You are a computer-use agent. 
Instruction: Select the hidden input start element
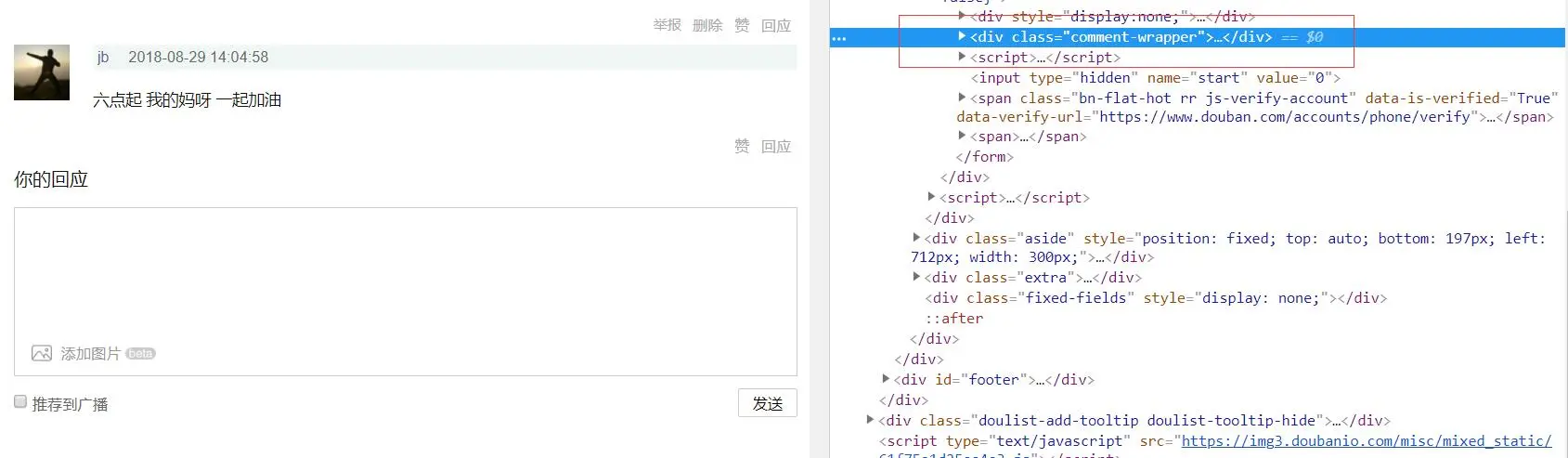[1156, 77]
